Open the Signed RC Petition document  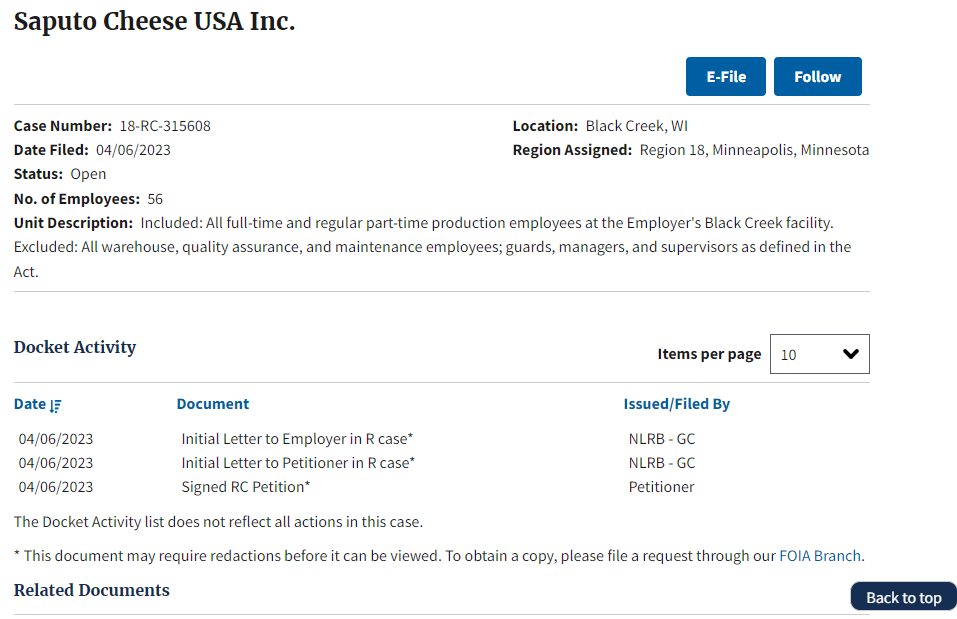[246, 486]
